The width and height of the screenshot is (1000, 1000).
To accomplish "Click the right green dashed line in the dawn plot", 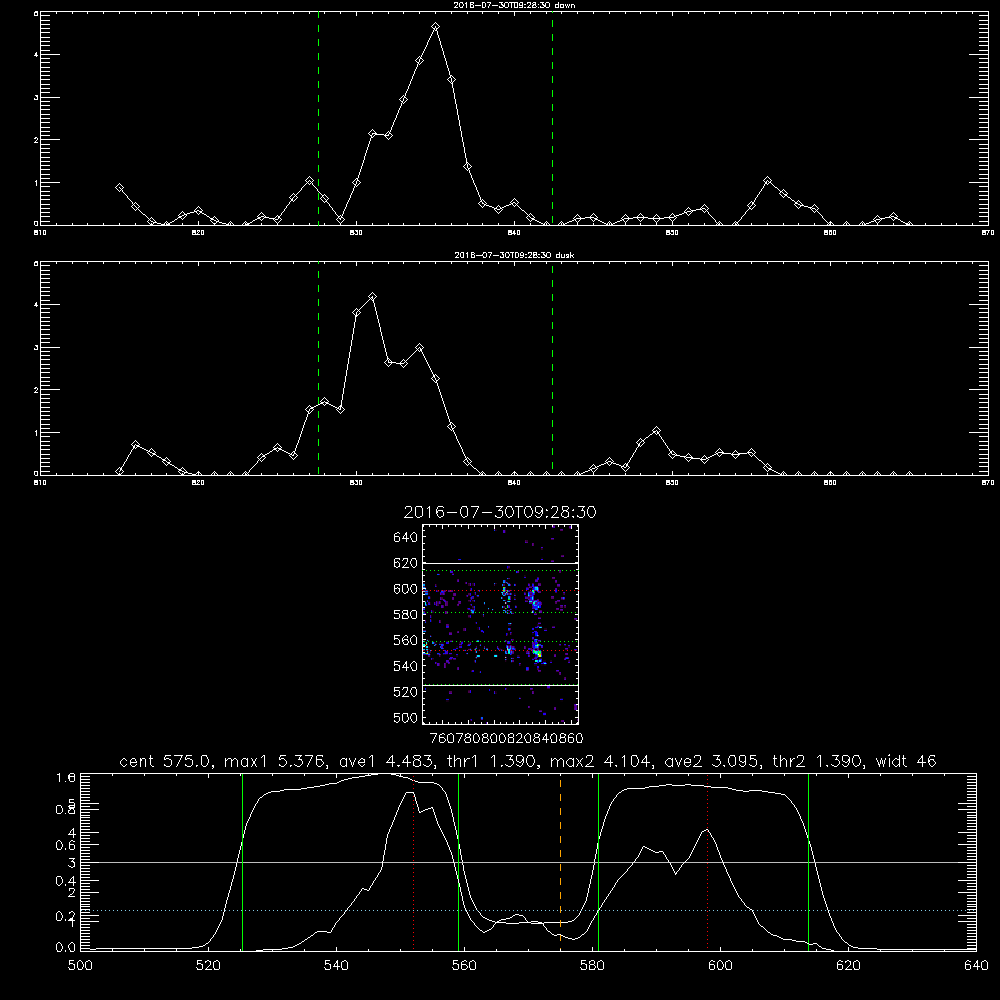I will point(552,121).
